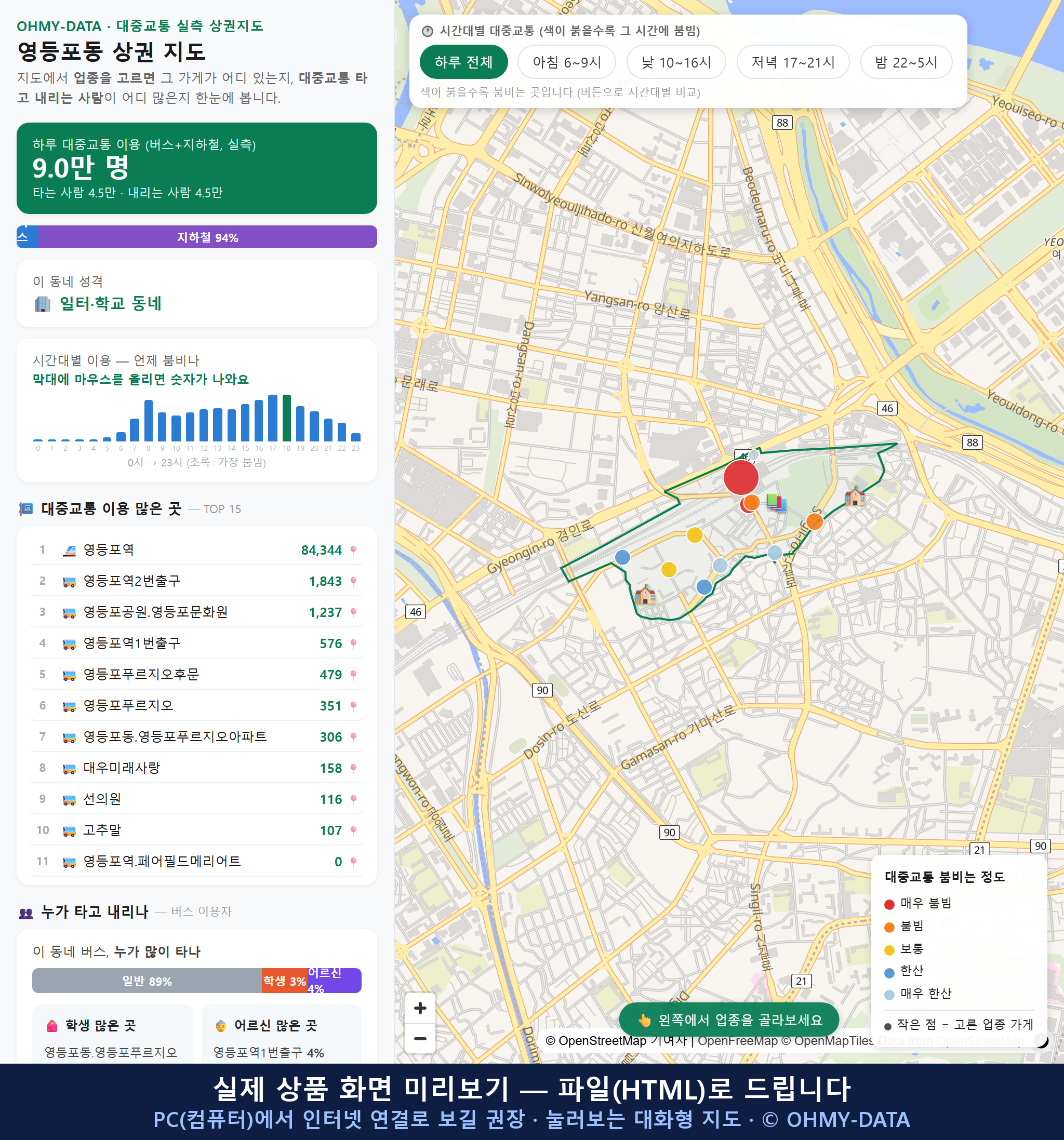The width and height of the screenshot is (1064, 1140).
Task: Locate 영등포푸르지오후문 via its pin icon
Action: coord(353,675)
